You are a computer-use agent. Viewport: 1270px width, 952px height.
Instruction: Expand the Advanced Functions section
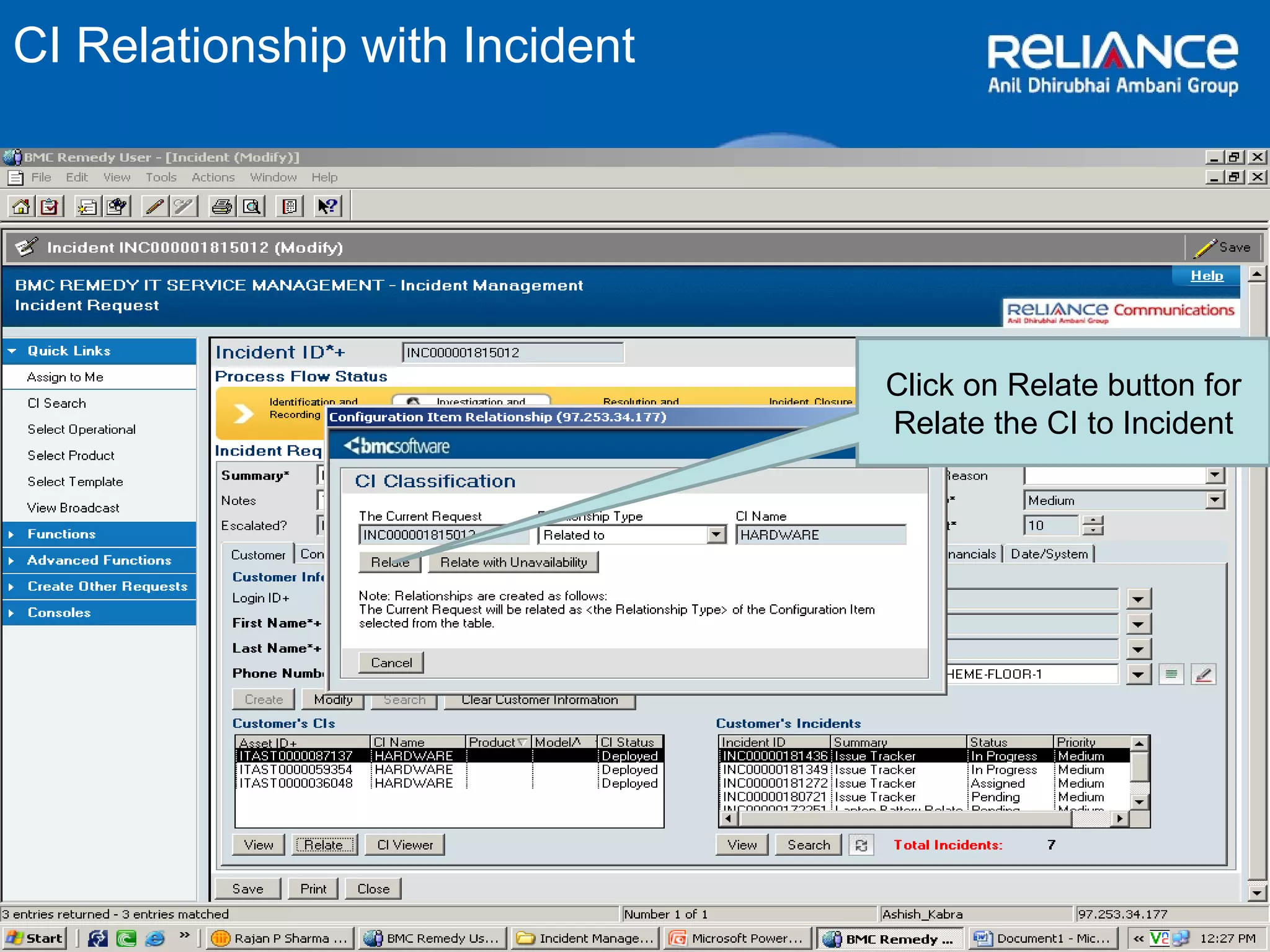[99, 560]
